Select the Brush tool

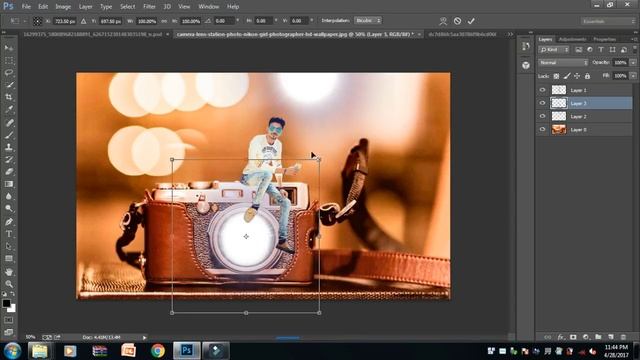(x=9, y=135)
